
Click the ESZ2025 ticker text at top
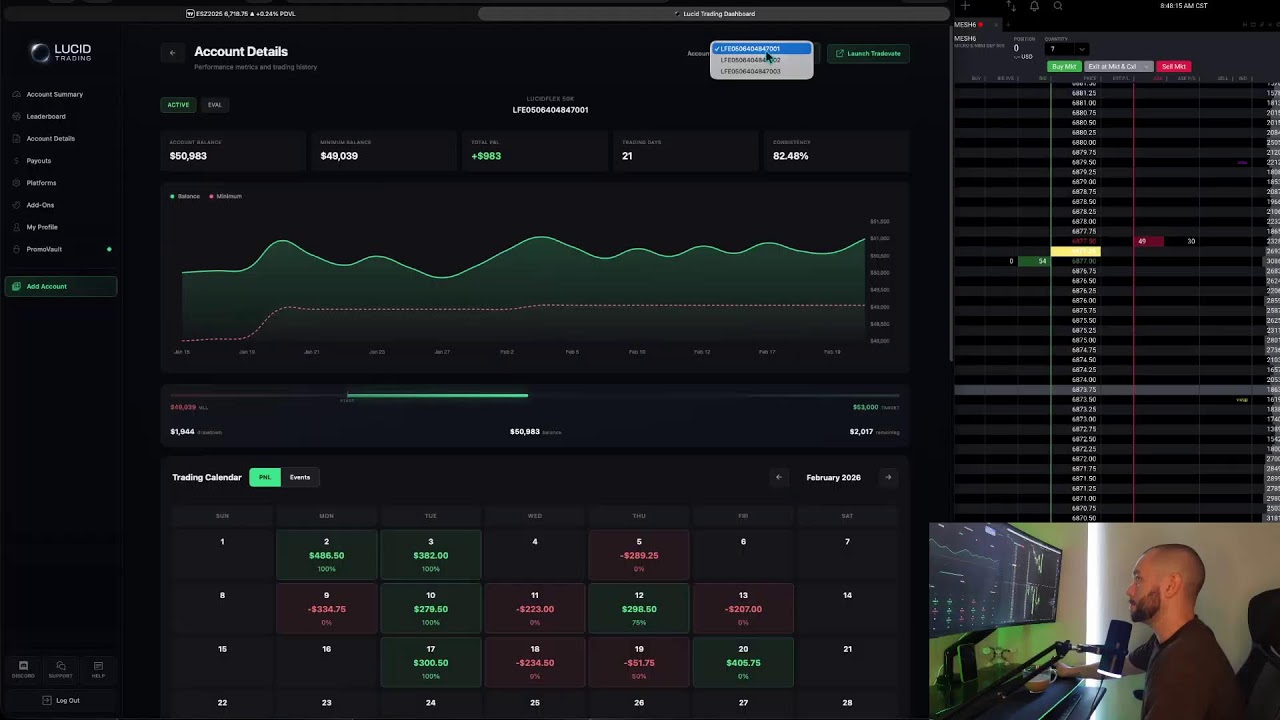pos(242,14)
